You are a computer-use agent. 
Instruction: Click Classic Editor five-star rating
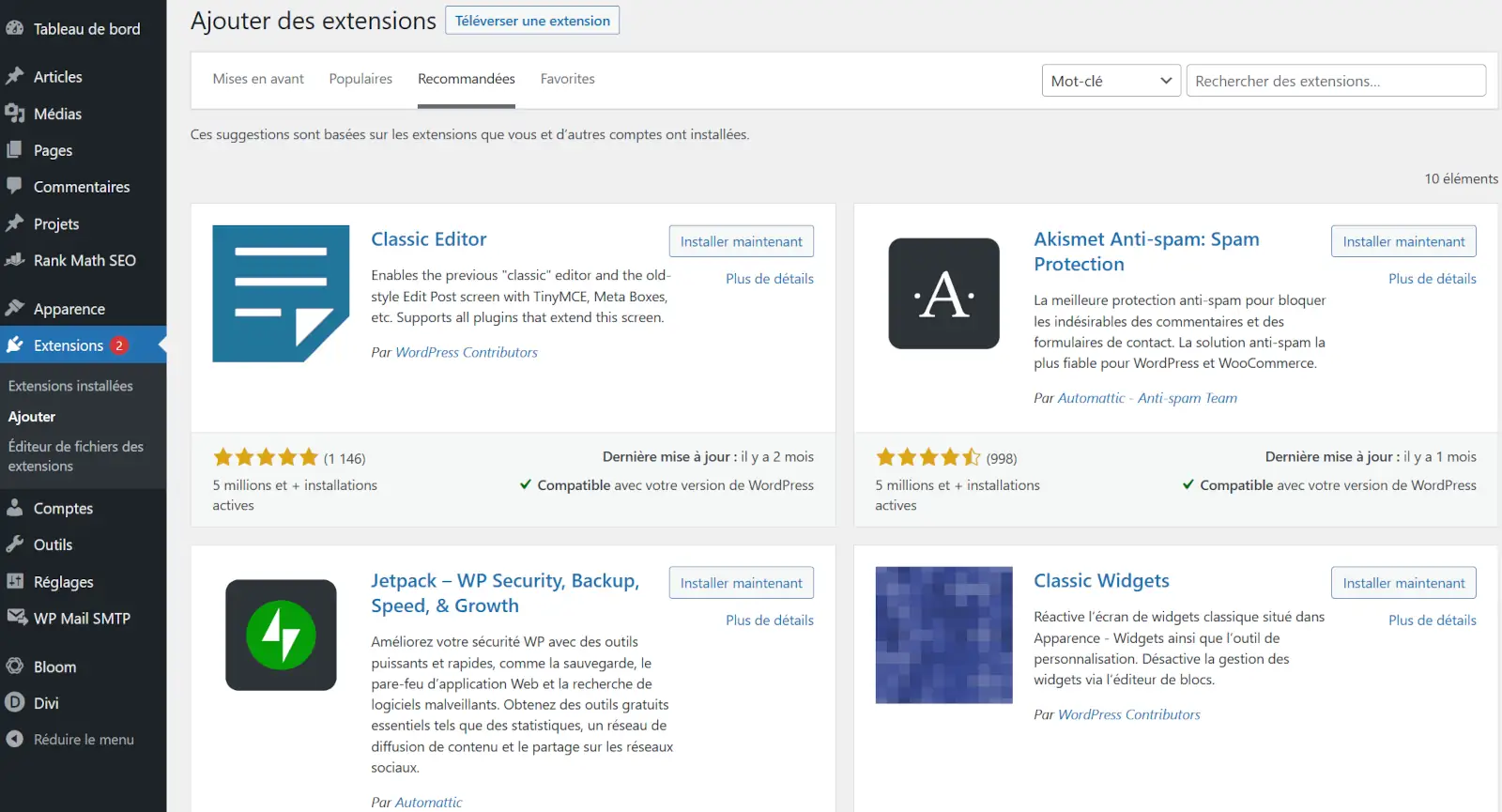[x=266, y=457]
